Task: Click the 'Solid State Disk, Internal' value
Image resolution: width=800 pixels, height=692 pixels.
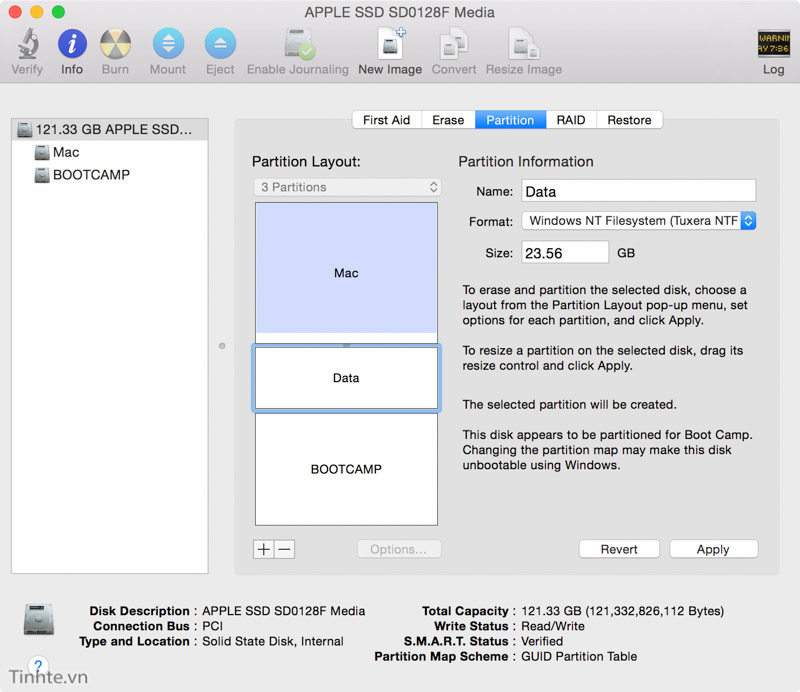Action: click(x=273, y=641)
